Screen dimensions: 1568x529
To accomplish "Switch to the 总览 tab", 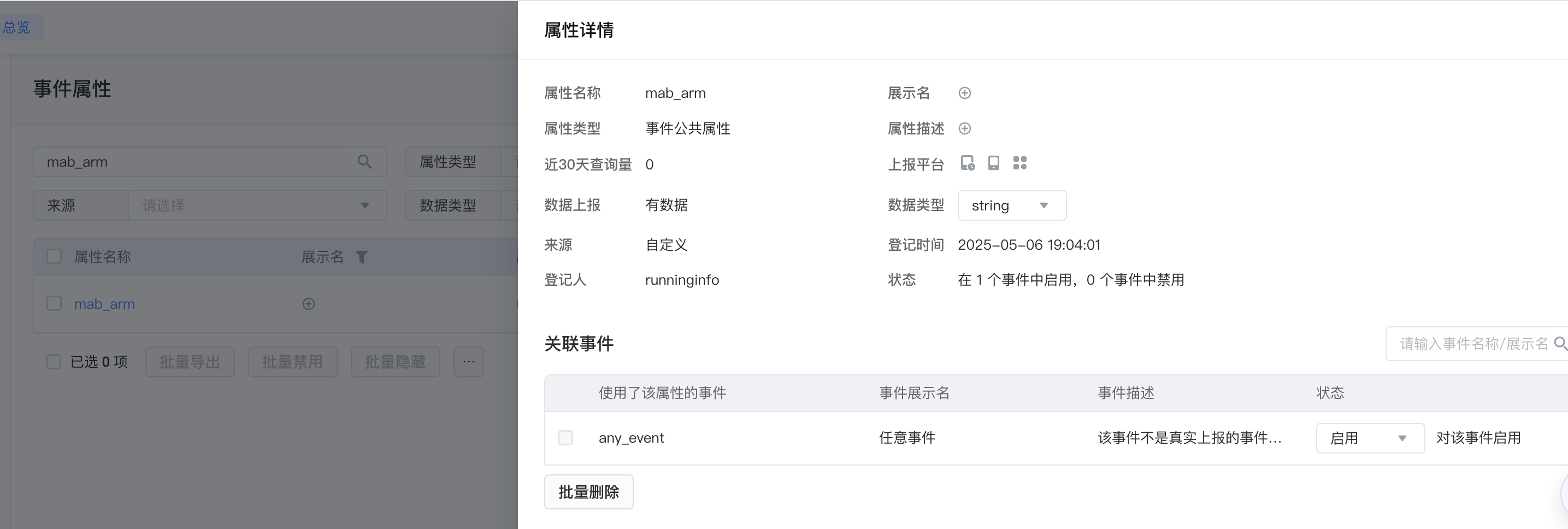I will 16,27.
